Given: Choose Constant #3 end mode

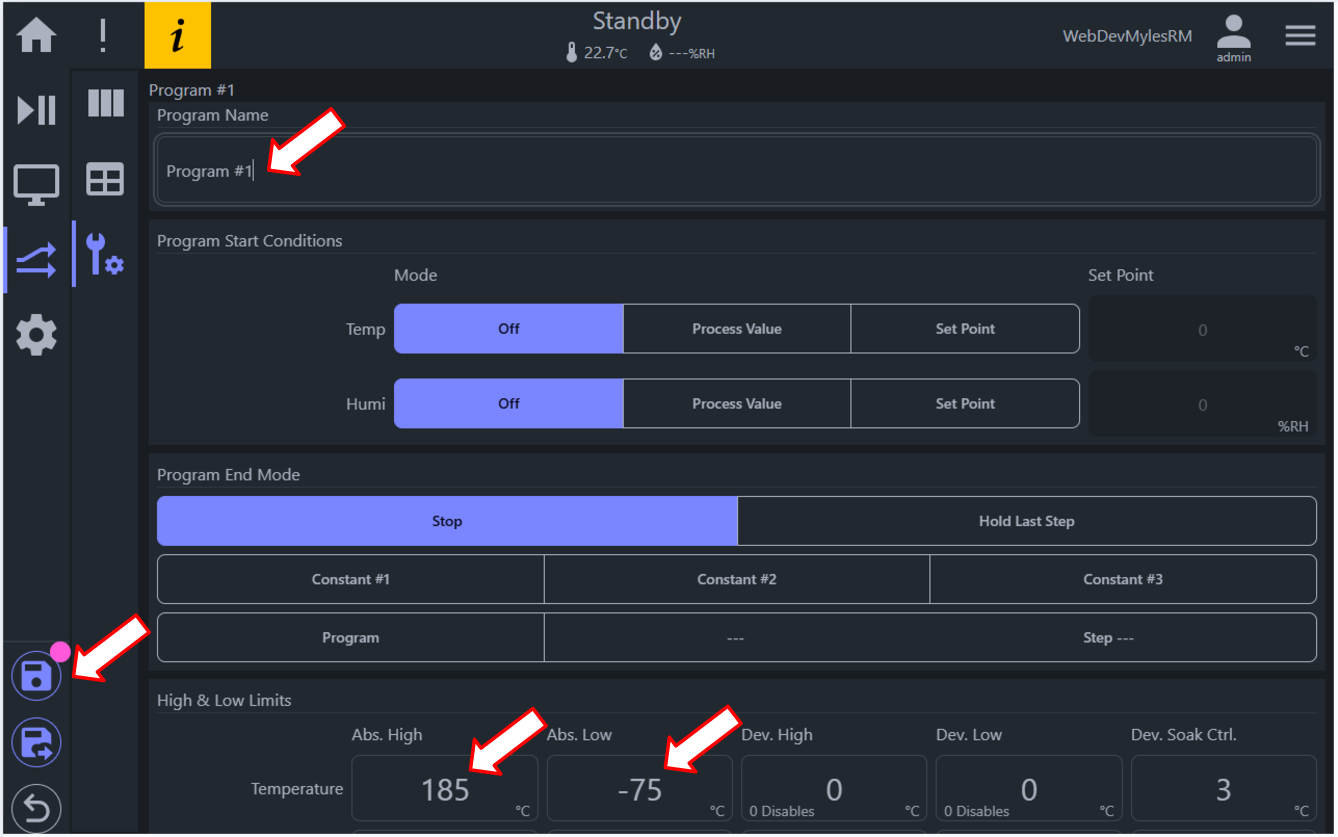Looking at the screenshot, I should coord(1123,579).
